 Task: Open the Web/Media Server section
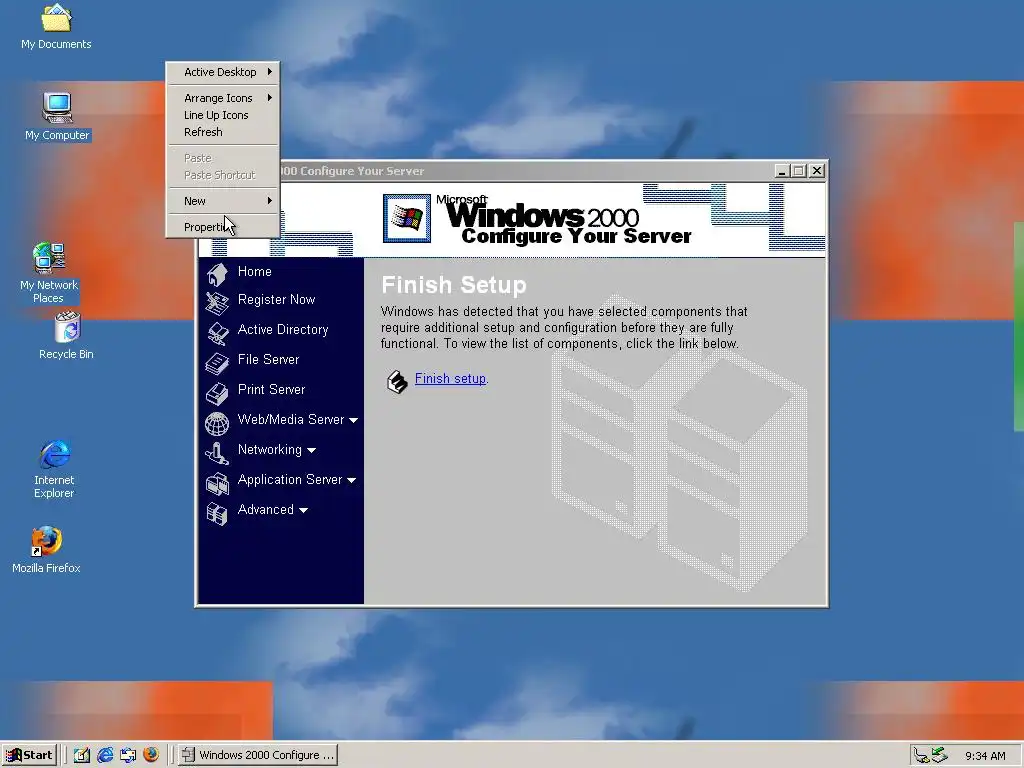(291, 420)
